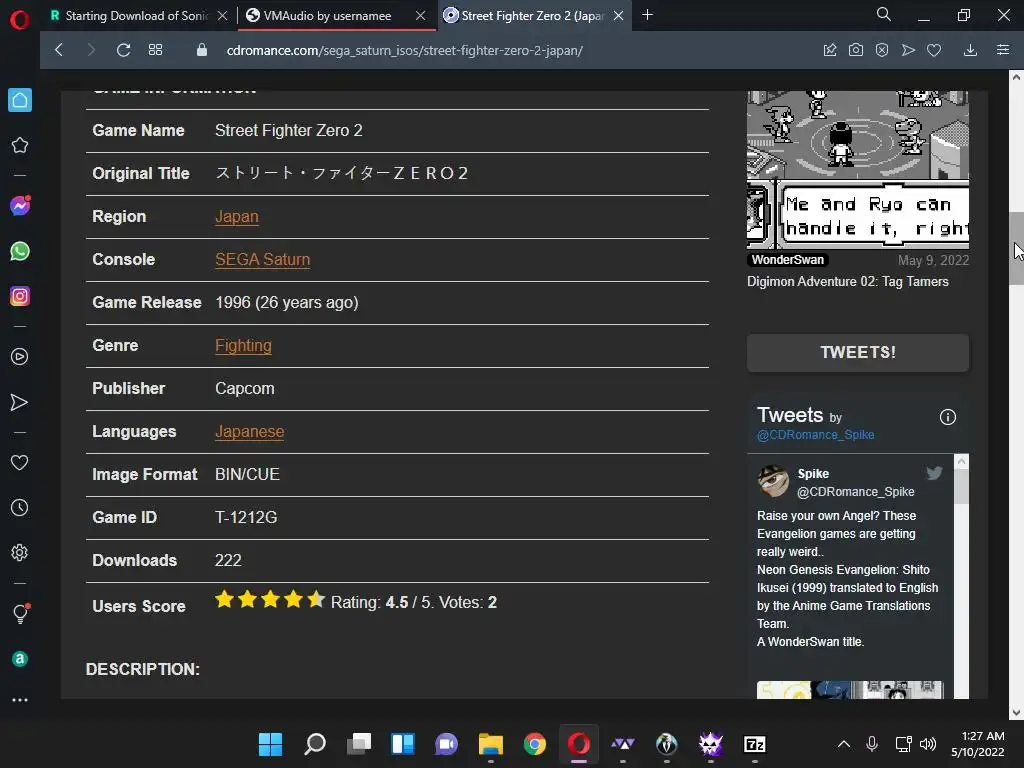Open bookmarks star in sidebar
Screen dimensions: 1024x768
(20, 145)
